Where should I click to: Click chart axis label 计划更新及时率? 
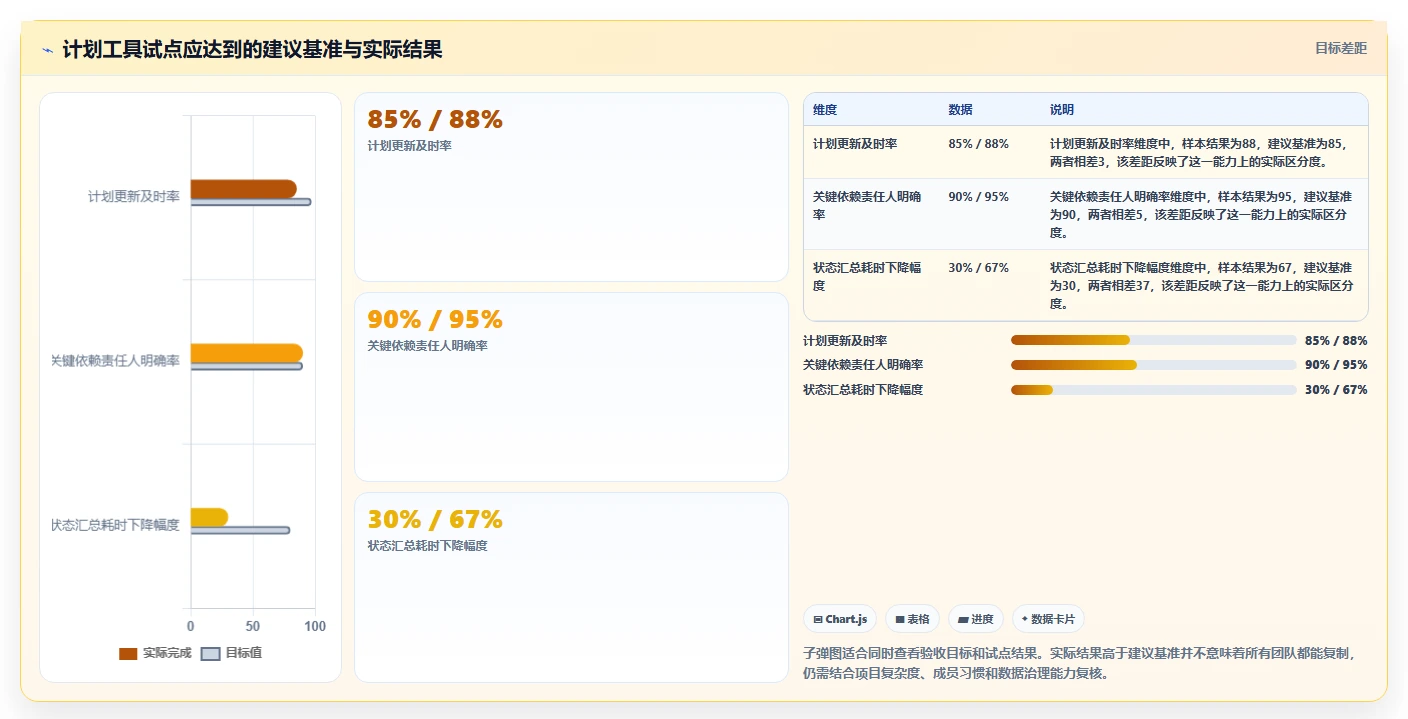(x=134, y=197)
